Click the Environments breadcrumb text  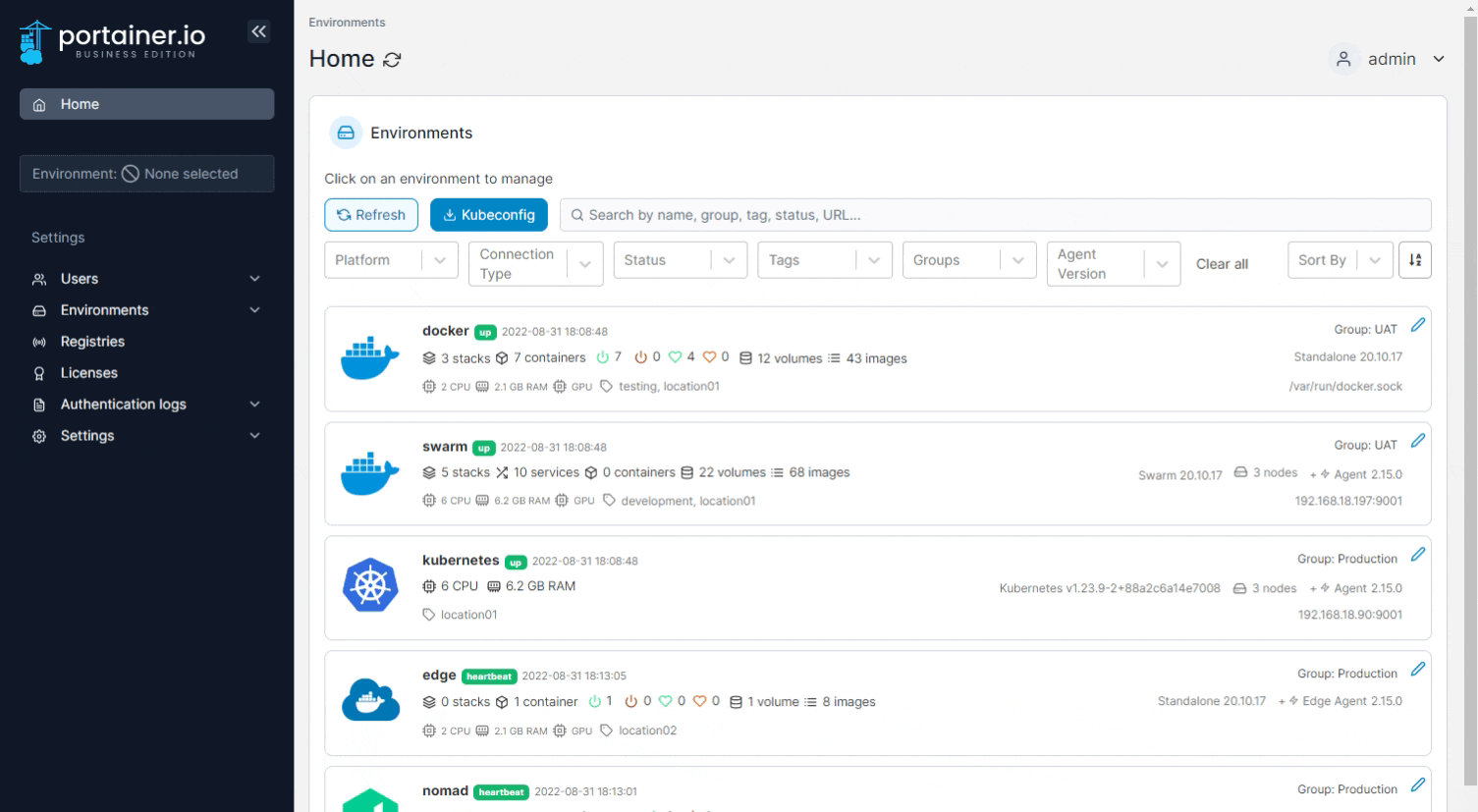(x=347, y=23)
